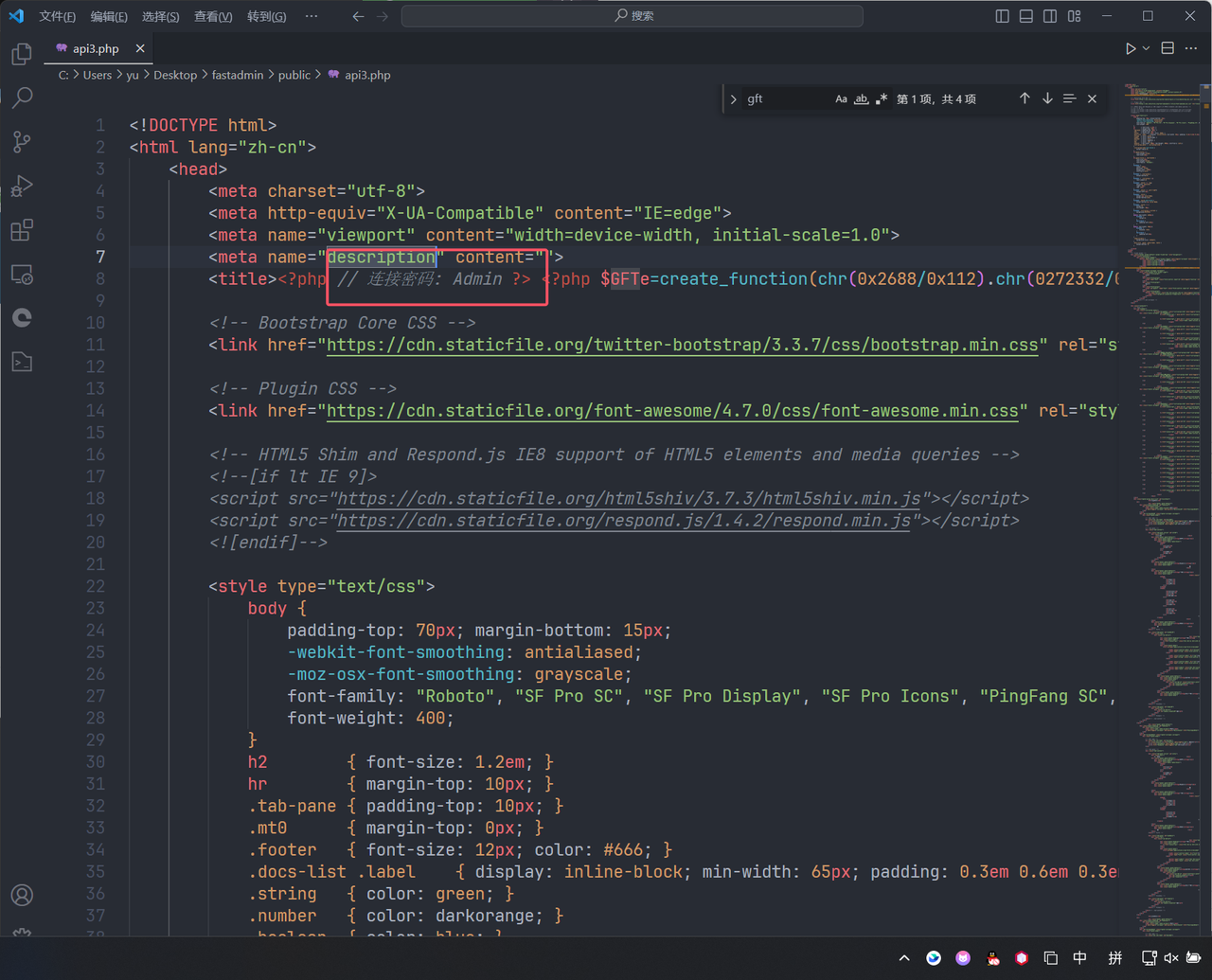Open the Customize Layout menu

[x=1074, y=16]
